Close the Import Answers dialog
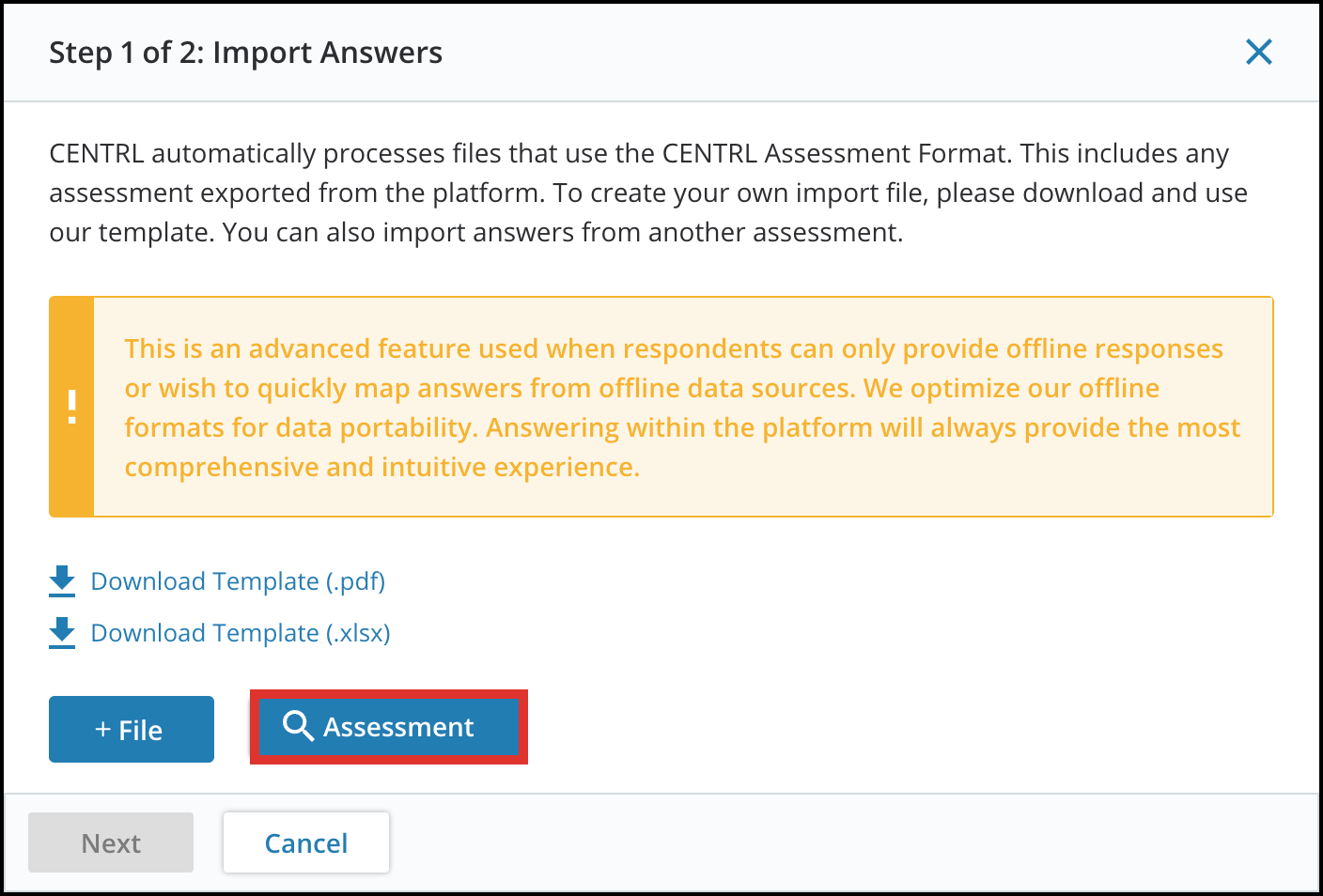Screen dimensions: 1323x896 pyautogui.click(x=1258, y=53)
